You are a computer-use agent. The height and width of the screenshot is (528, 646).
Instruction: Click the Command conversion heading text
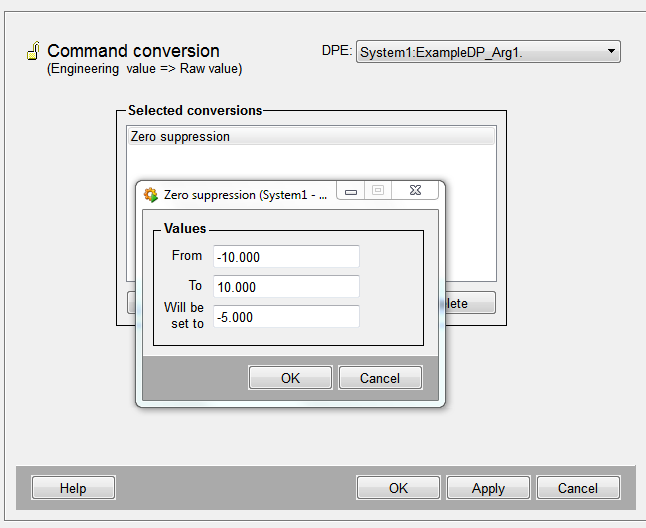pos(133,51)
